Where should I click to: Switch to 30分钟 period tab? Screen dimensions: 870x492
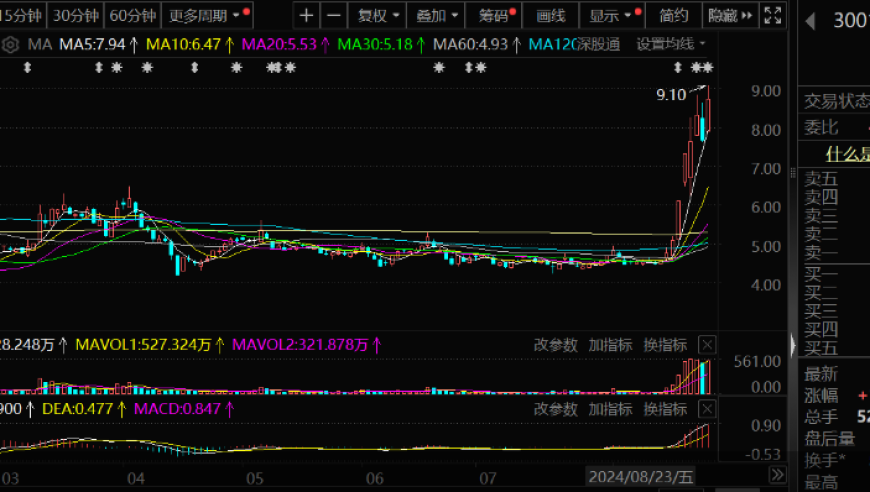coord(76,15)
